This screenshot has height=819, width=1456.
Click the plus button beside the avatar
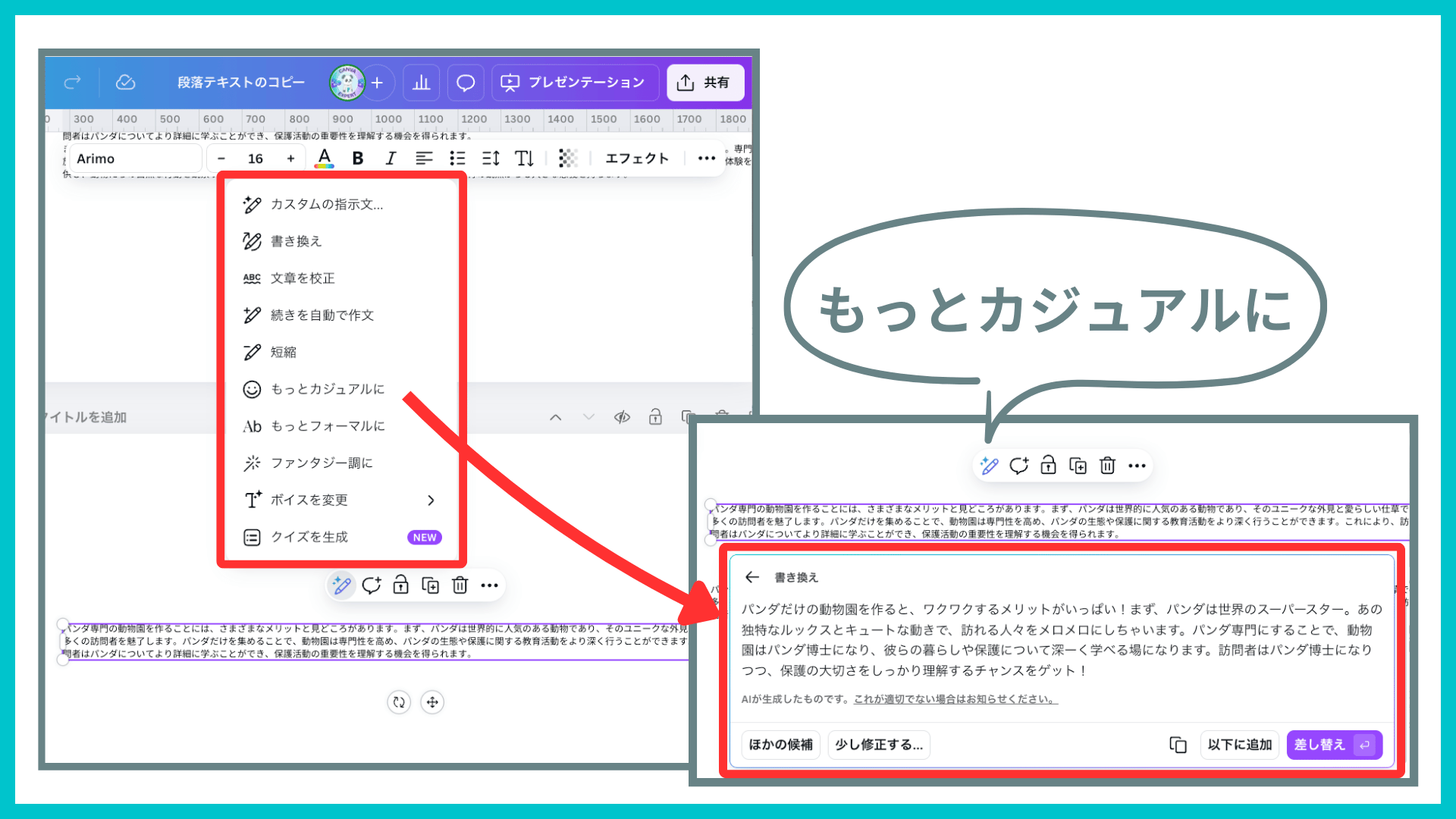(x=378, y=83)
